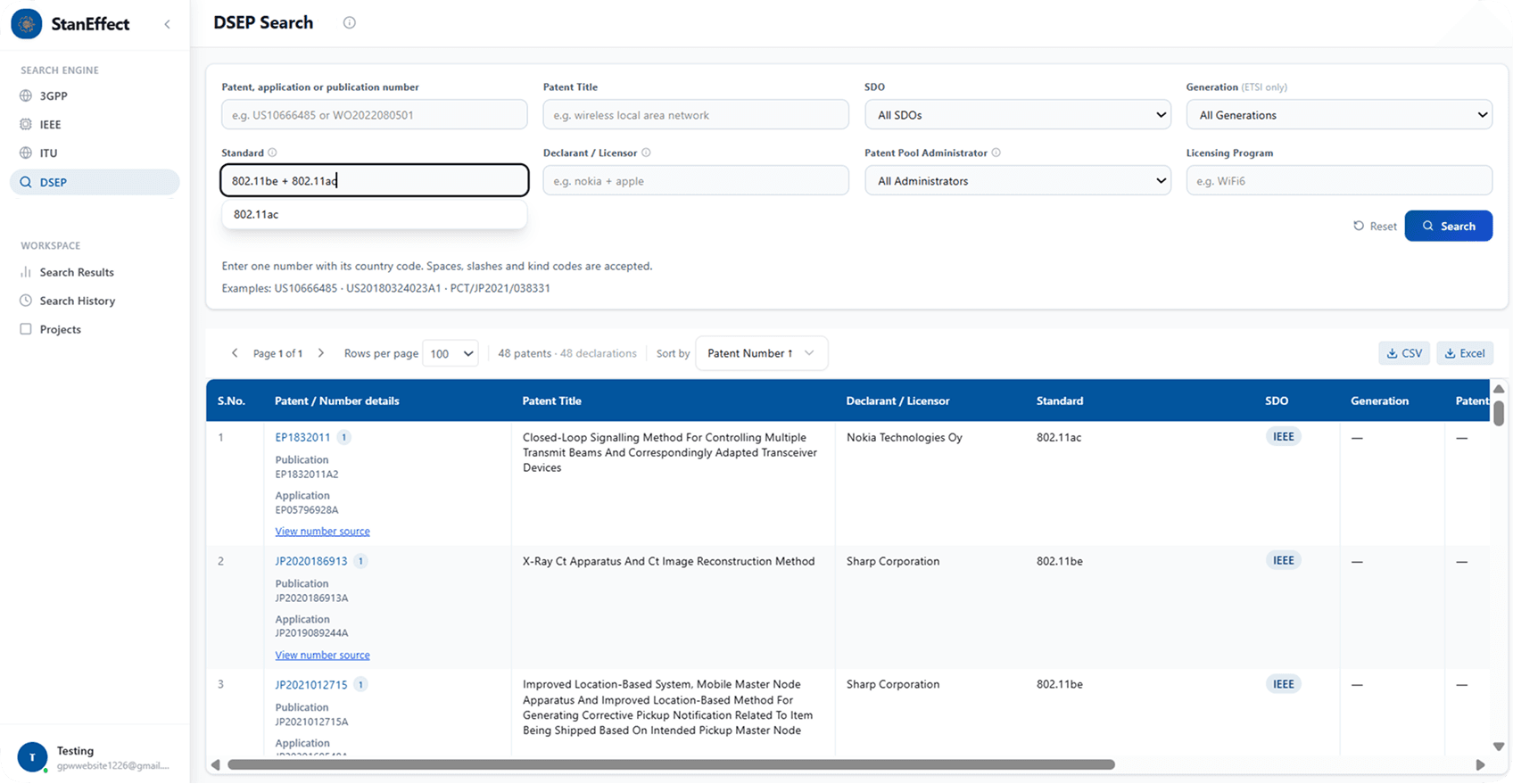This screenshot has height=784, width=1513.
Task: Open patent JP2020186913 link
Action: tap(311, 561)
